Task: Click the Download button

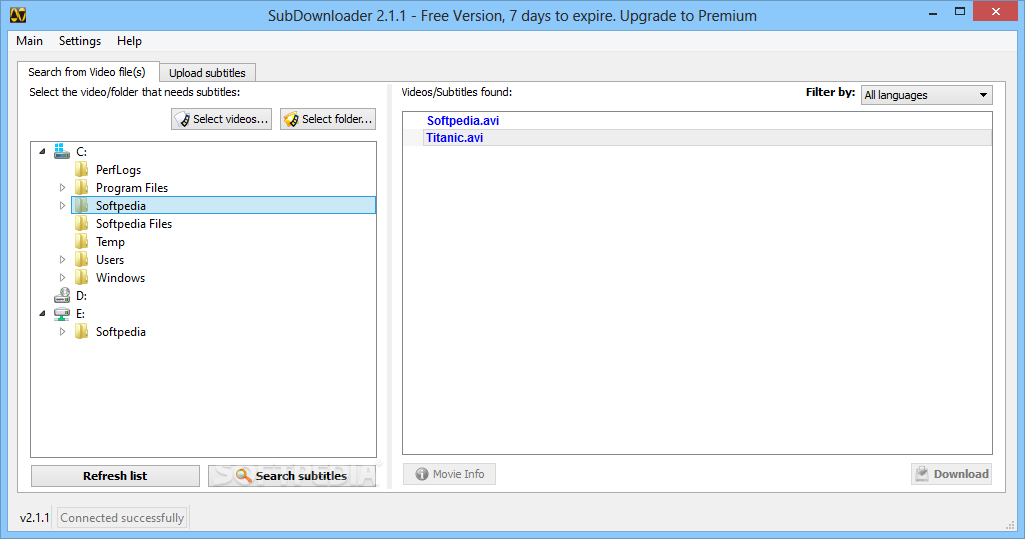Action: [x=951, y=474]
